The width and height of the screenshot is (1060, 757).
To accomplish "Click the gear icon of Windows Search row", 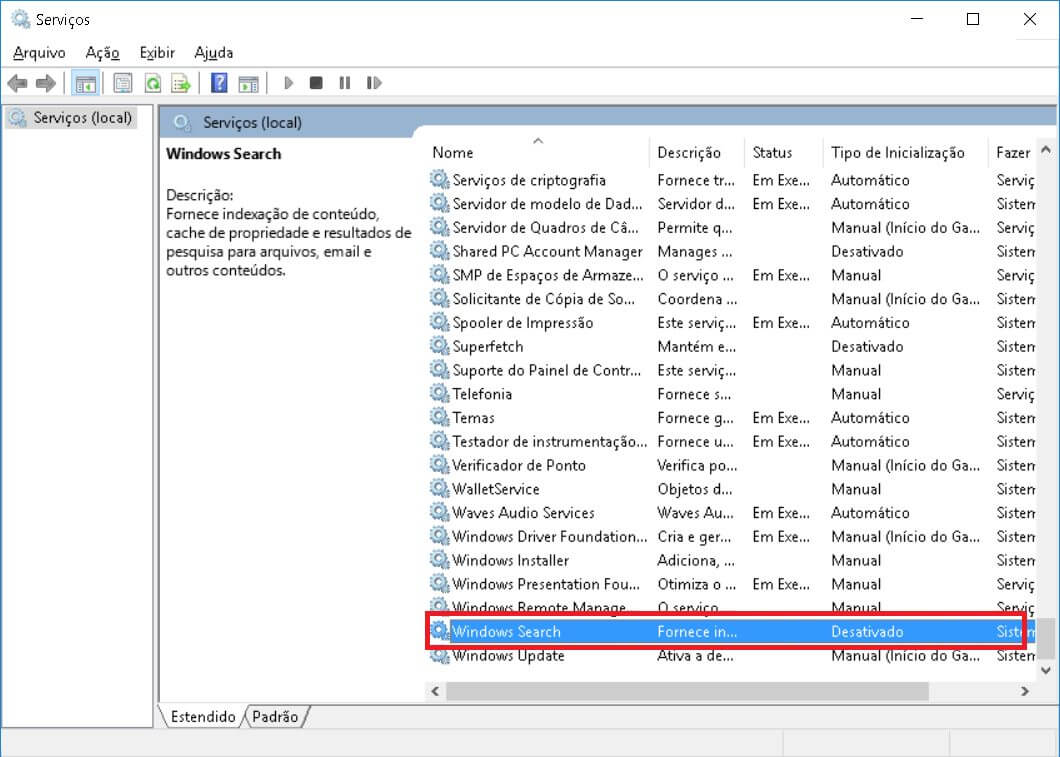I will (x=439, y=631).
